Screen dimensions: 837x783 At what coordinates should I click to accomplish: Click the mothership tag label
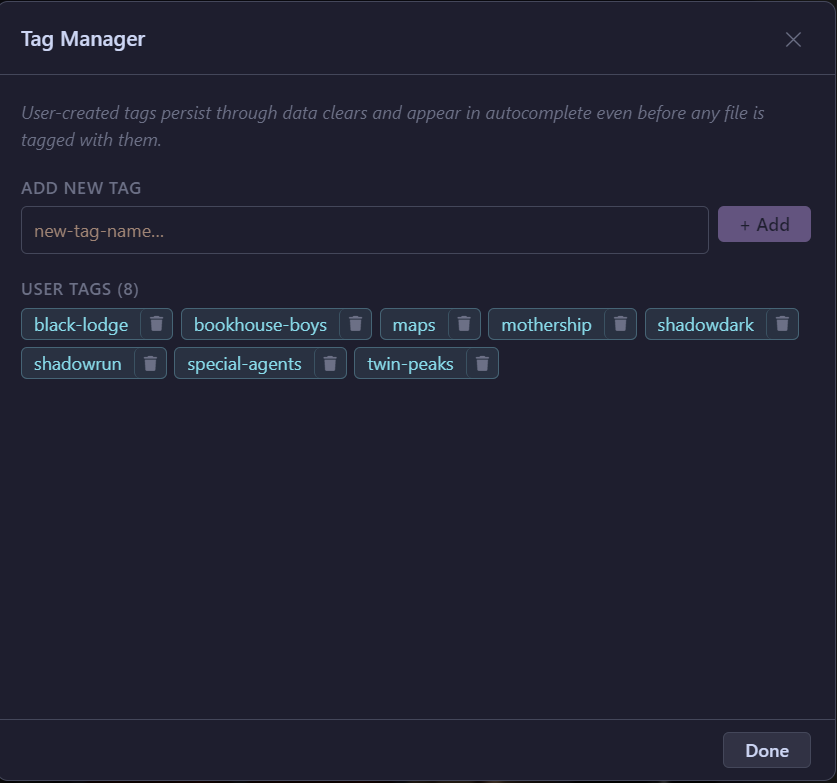tap(546, 324)
